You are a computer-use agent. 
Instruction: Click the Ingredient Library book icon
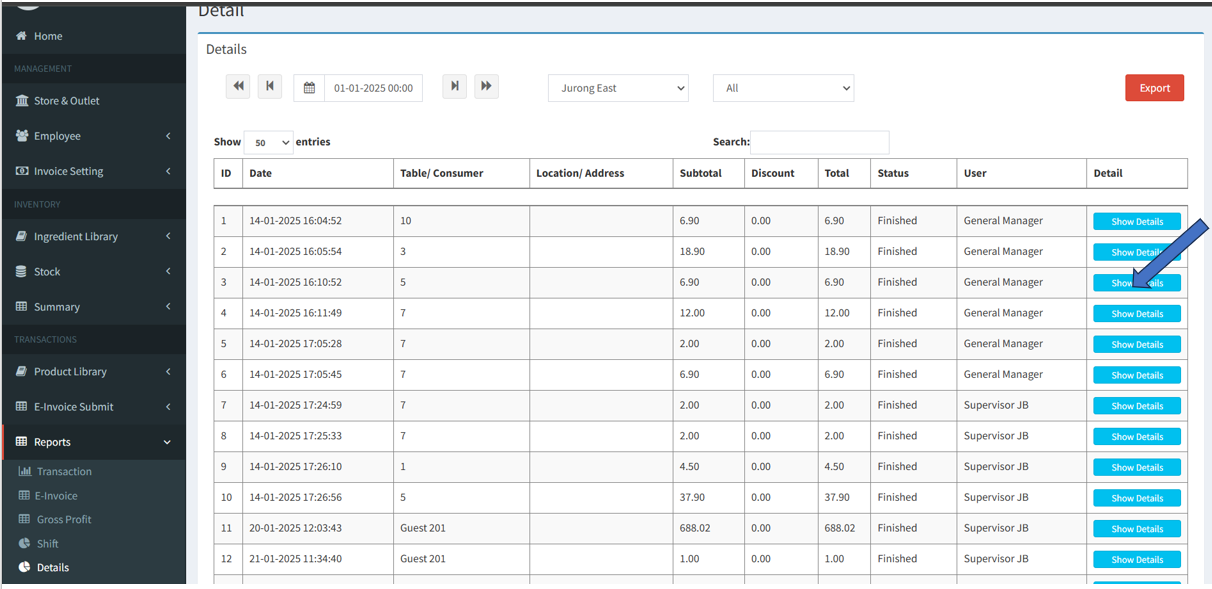[x=22, y=236]
